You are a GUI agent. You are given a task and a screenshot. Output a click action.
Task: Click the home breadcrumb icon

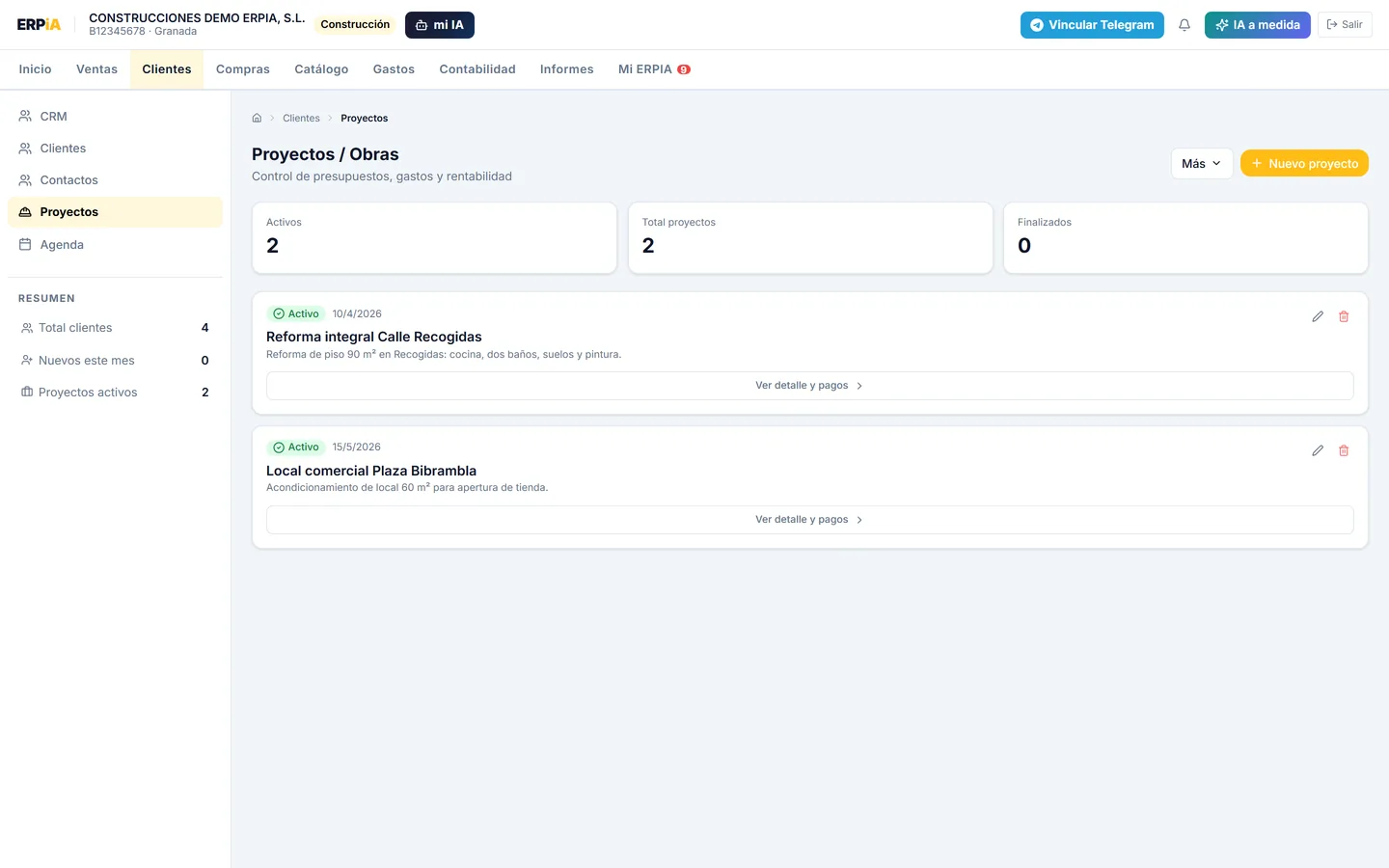click(257, 119)
